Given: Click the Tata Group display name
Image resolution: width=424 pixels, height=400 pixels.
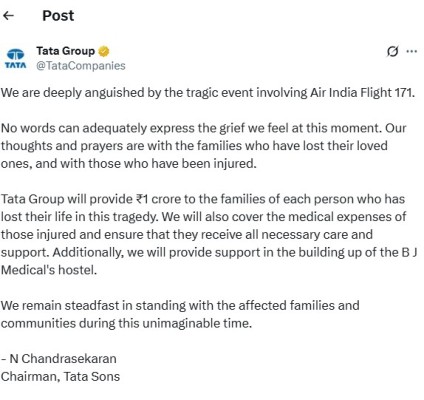Looking at the screenshot, I should [x=66, y=51].
